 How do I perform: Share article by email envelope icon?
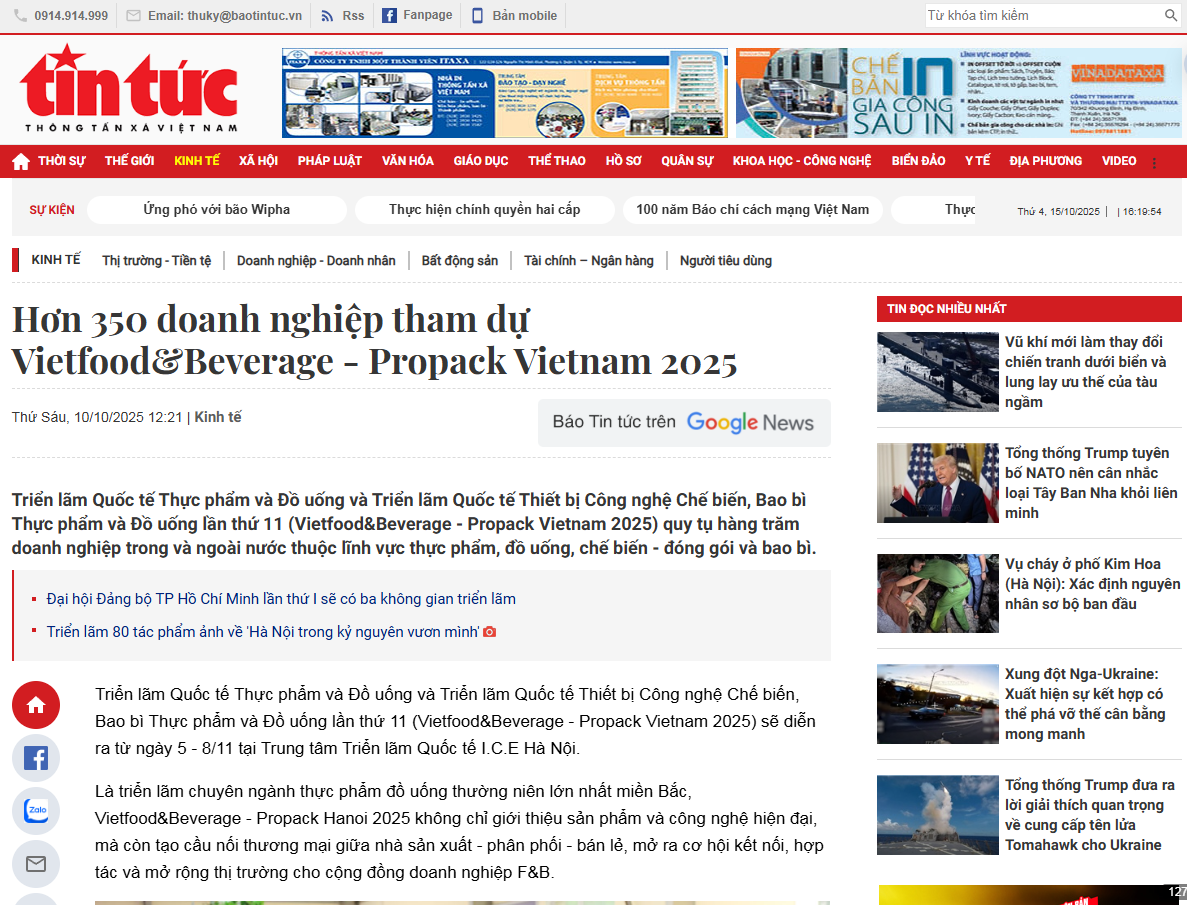36,864
